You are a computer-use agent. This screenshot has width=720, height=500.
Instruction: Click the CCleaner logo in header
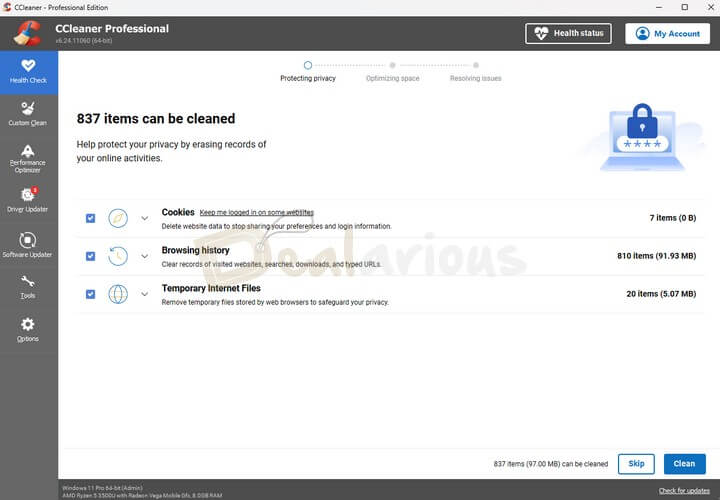pyautogui.click(x=27, y=34)
